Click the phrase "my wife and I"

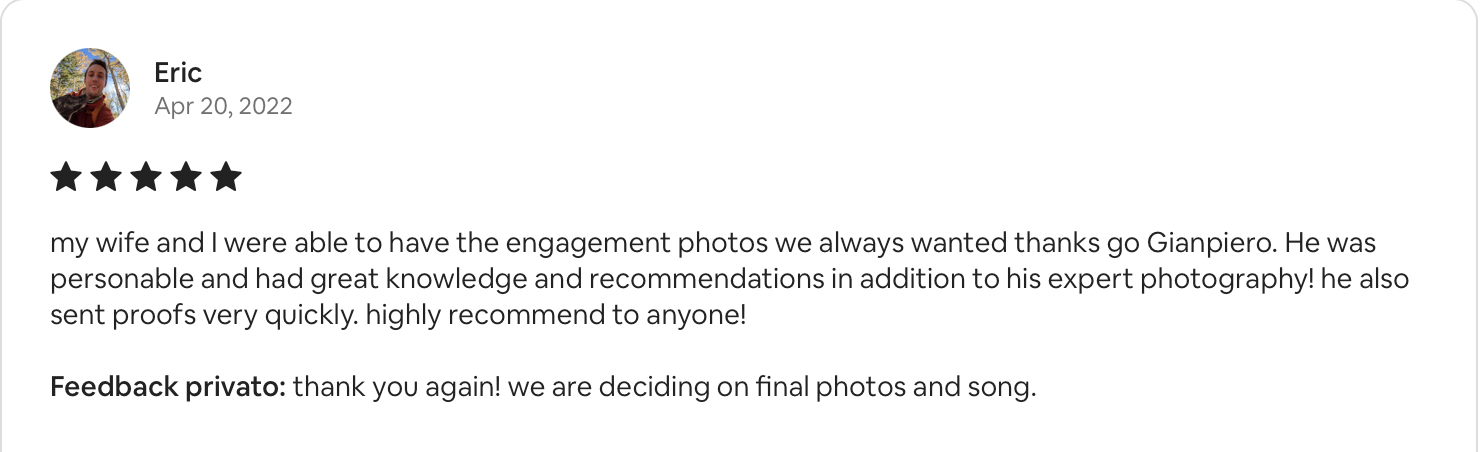pos(124,243)
